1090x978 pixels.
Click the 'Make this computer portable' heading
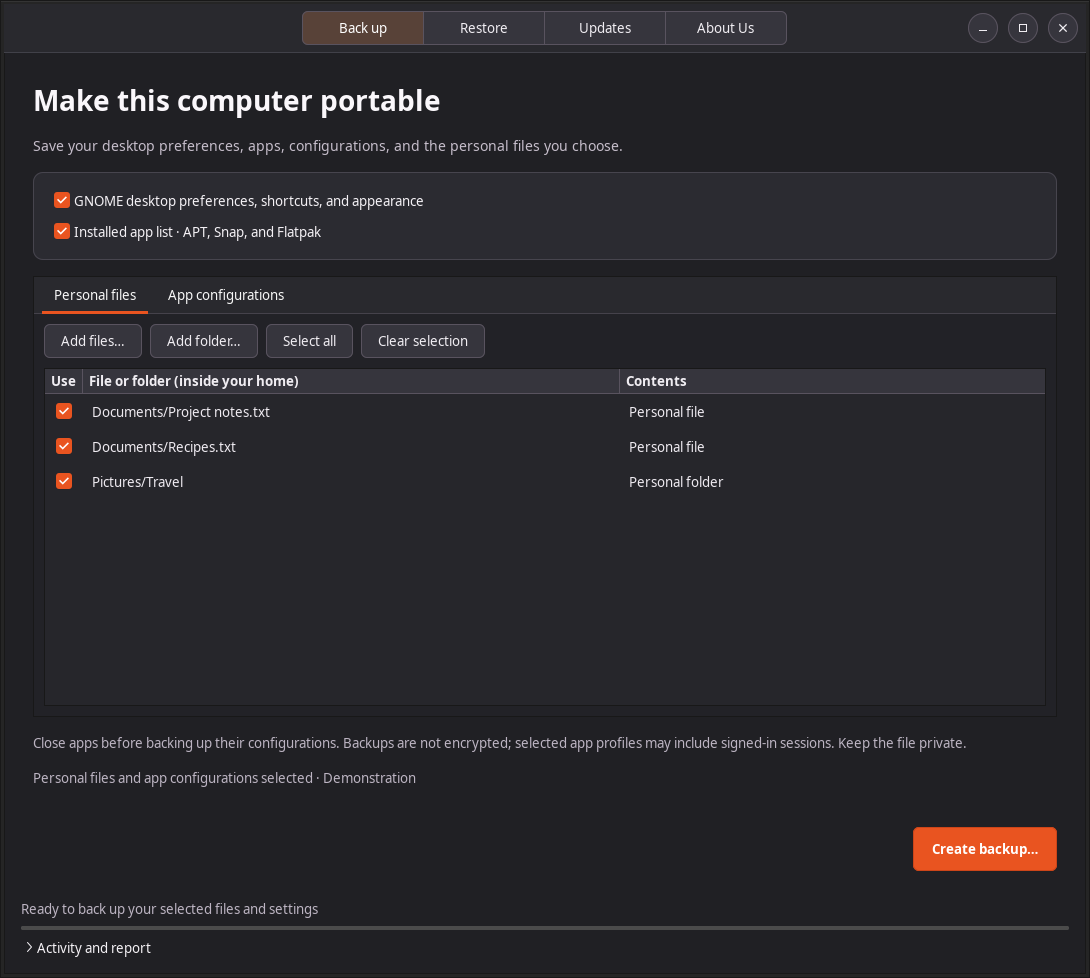click(236, 101)
